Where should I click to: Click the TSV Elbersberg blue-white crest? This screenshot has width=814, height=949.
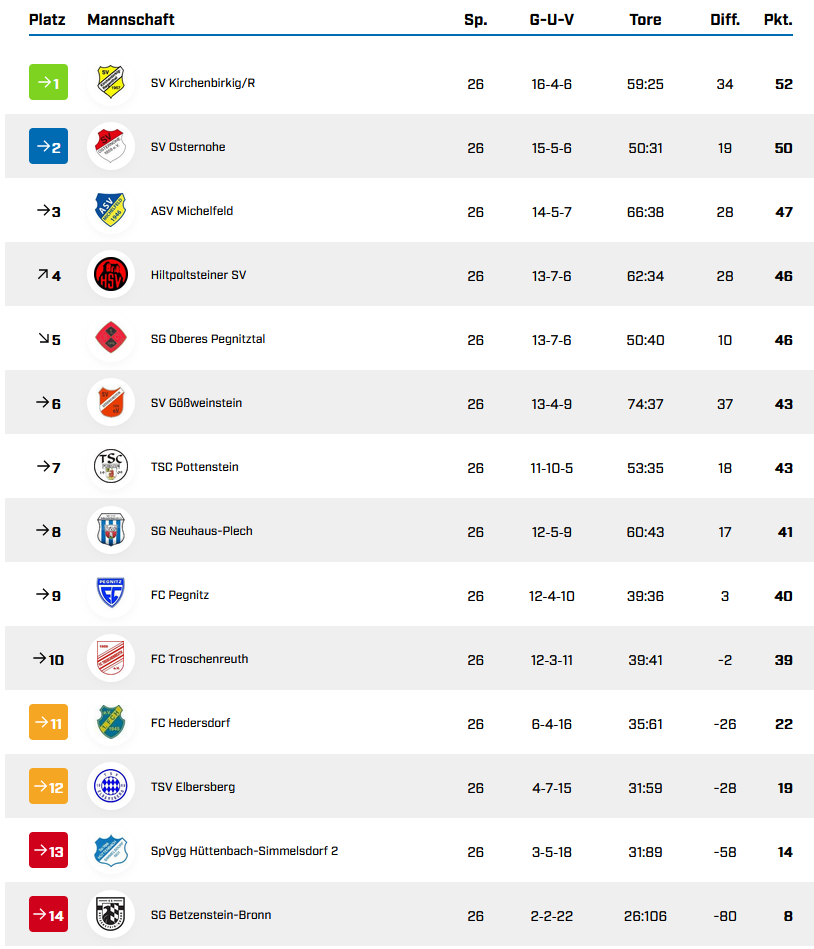click(x=111, y=786)
